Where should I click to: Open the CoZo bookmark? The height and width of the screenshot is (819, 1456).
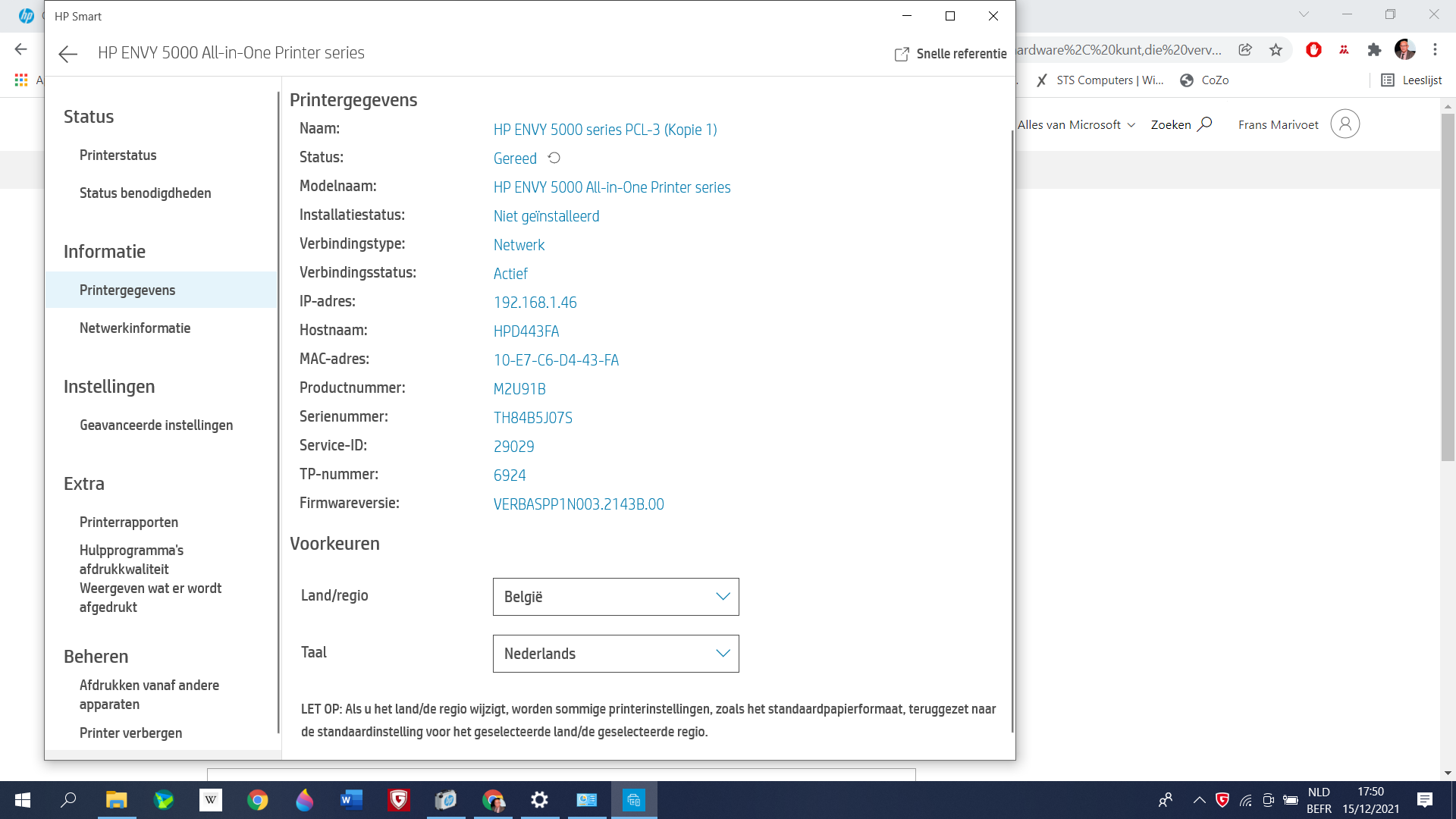click(x=1204, y=80)
